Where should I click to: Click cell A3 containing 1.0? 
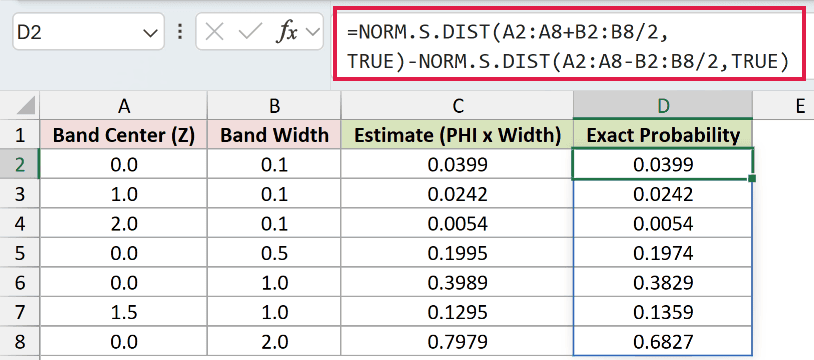[124, 194]
